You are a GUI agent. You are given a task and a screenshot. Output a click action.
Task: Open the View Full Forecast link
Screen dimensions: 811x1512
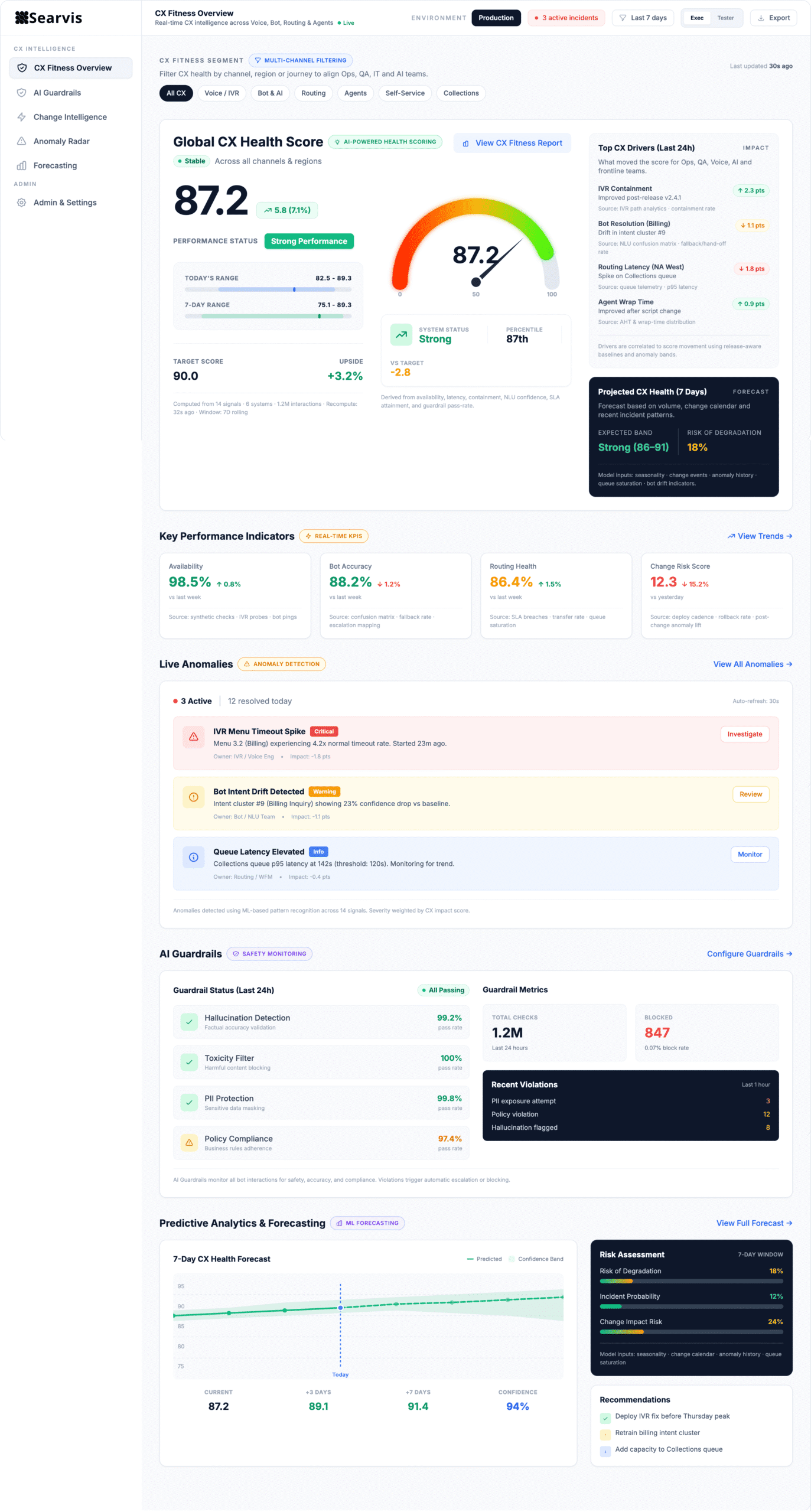click(x=754, y=1223)
